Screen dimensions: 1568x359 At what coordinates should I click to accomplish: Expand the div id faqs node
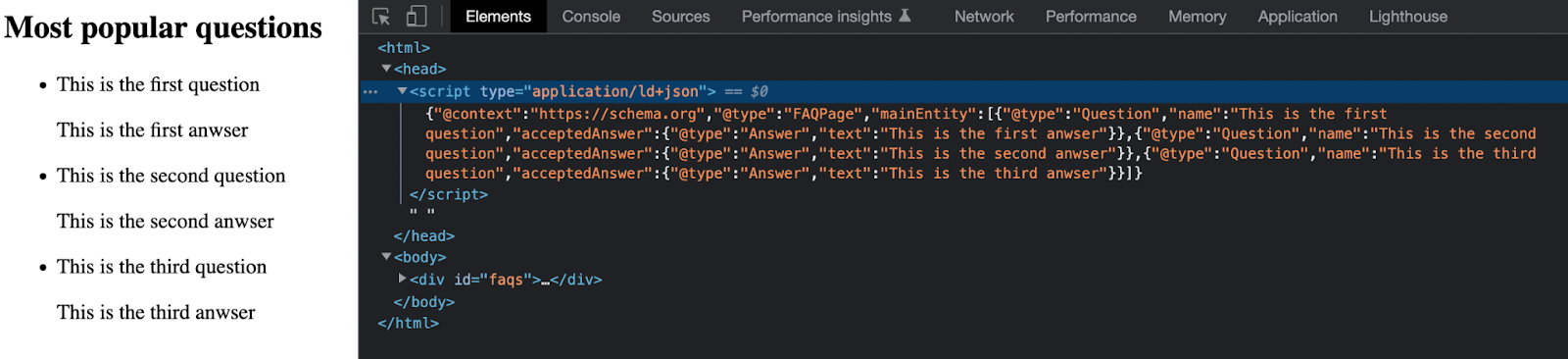point(402,280)
